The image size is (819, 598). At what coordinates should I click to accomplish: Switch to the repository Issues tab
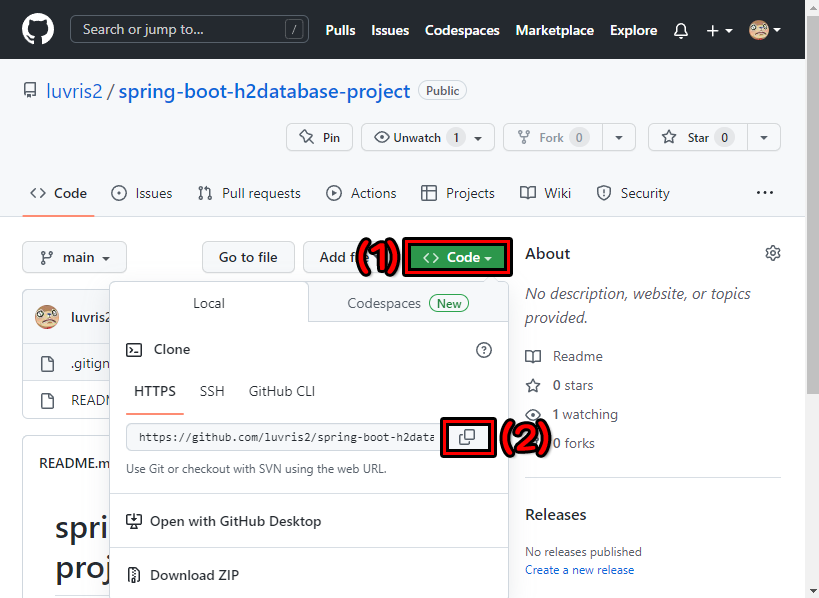click(x=142, y=193)
